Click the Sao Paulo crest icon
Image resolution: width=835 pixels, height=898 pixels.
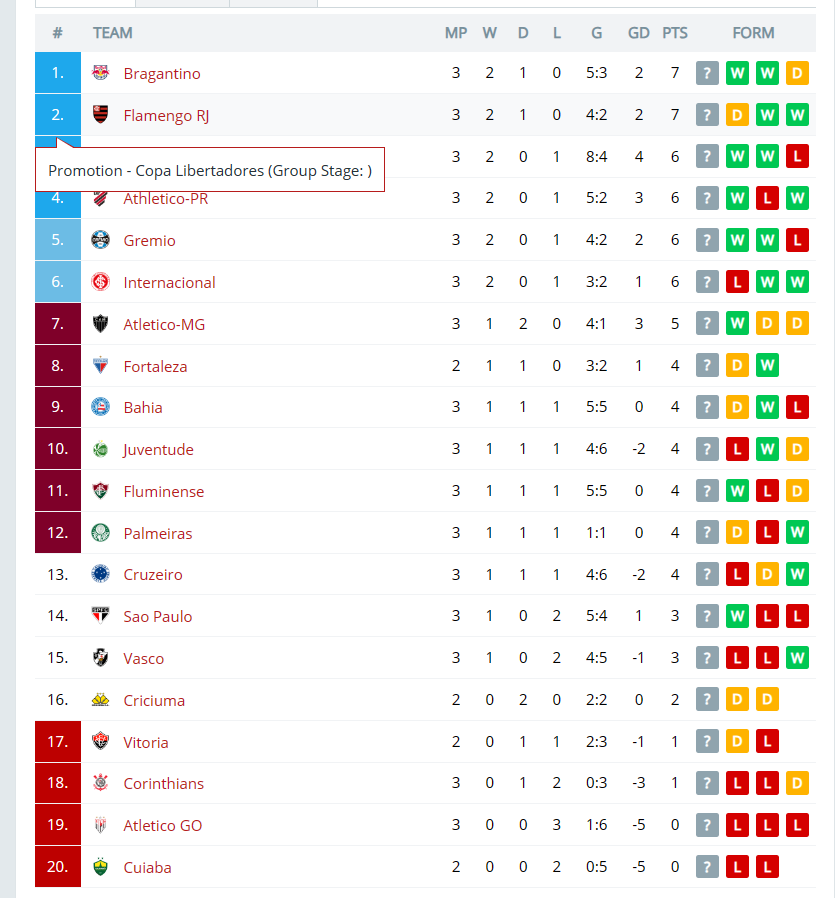click(x=101, y=616)
